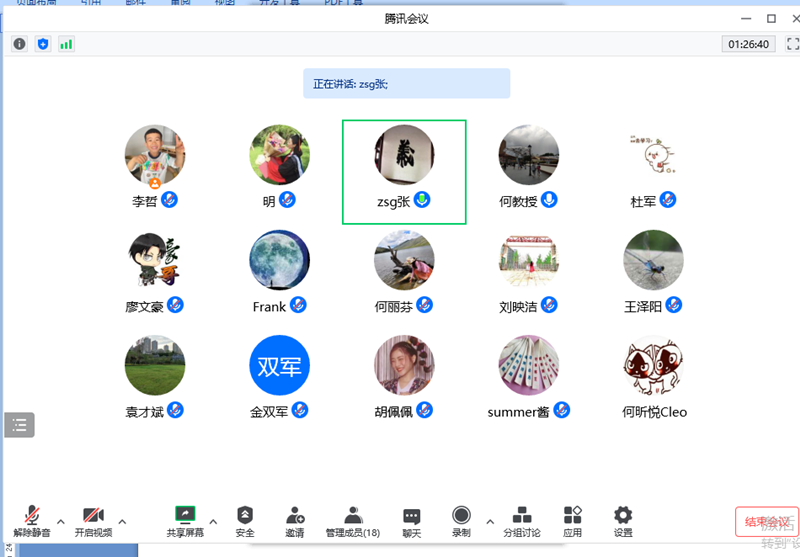Select Frank's moon avatar
Screen dimensions: 800x557
point(280,260)
